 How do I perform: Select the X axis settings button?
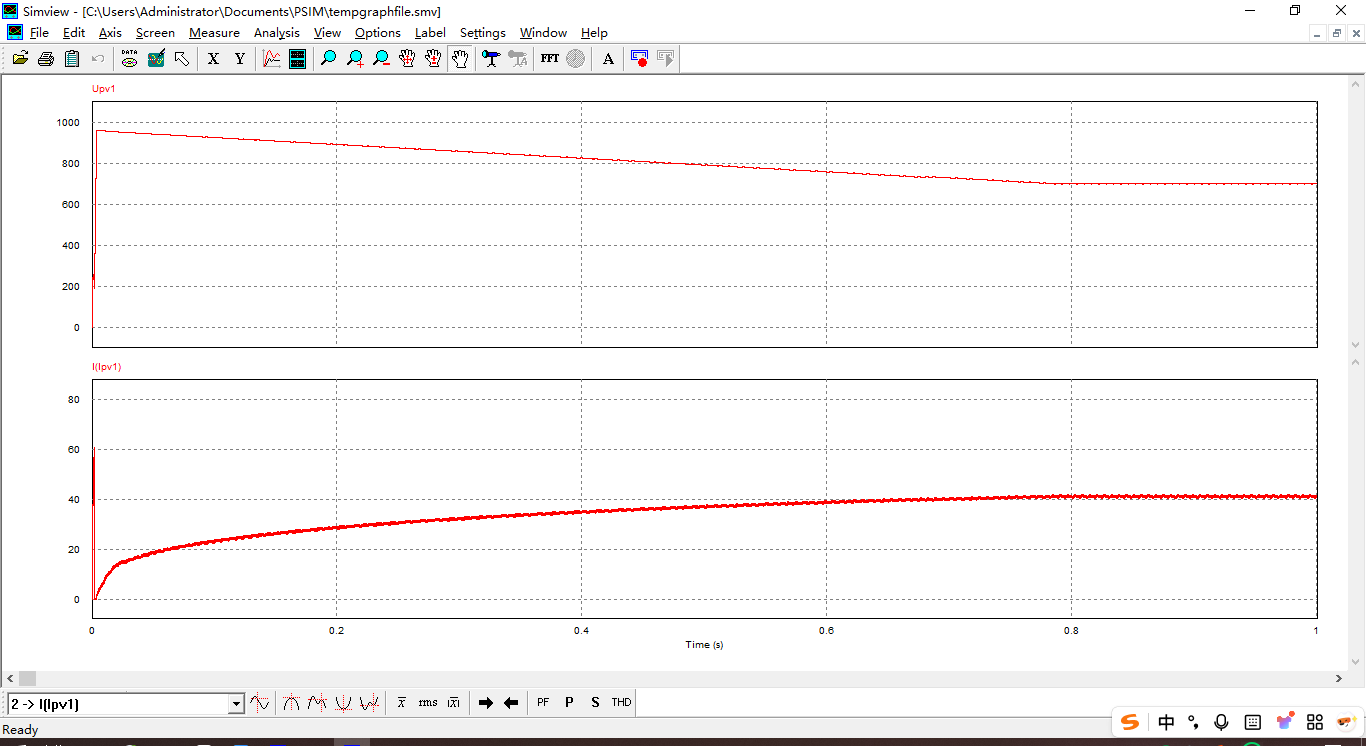click(x=213, y=59)
